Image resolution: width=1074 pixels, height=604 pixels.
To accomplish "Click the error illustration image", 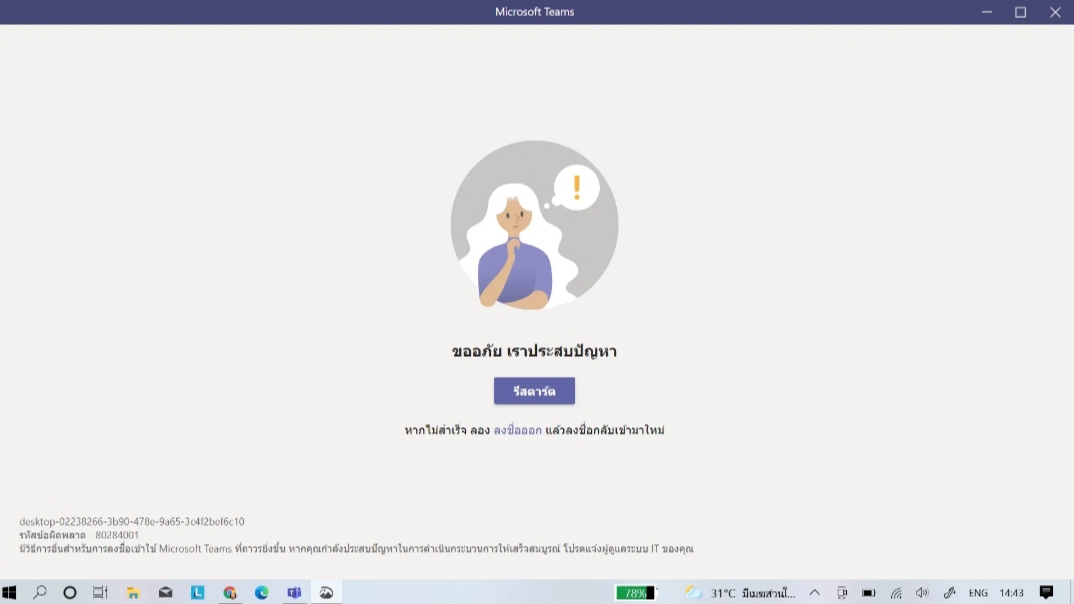I will coord(534,225).
